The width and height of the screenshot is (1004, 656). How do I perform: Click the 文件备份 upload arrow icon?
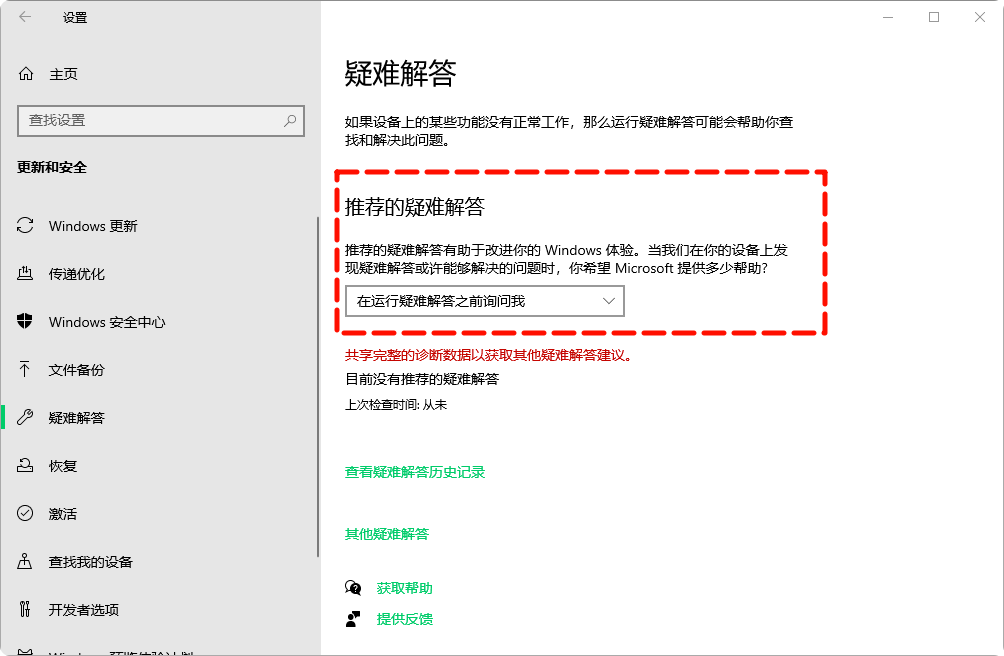click(26, 370)
